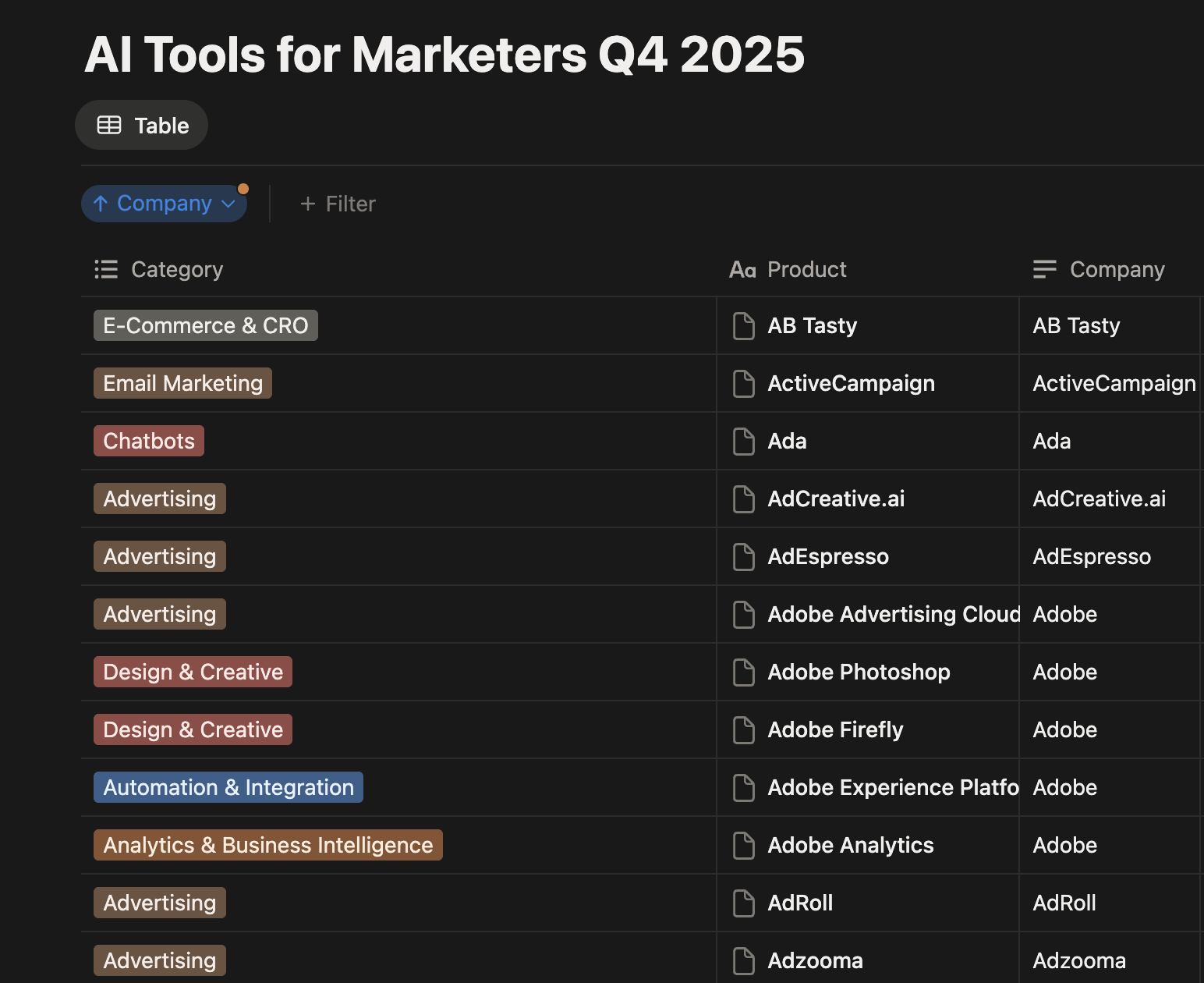This screenshot has width=1204, height=983.
Task: Click the page icon beside Adzooma
Action: pyautogui.click(x=742, y=960)
